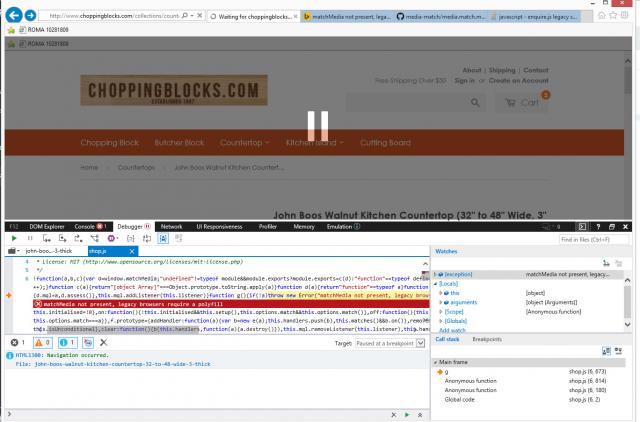The image size is (640, 422).
Task: Switch to the Breakpoints tab
Action: tap(487, 339)
